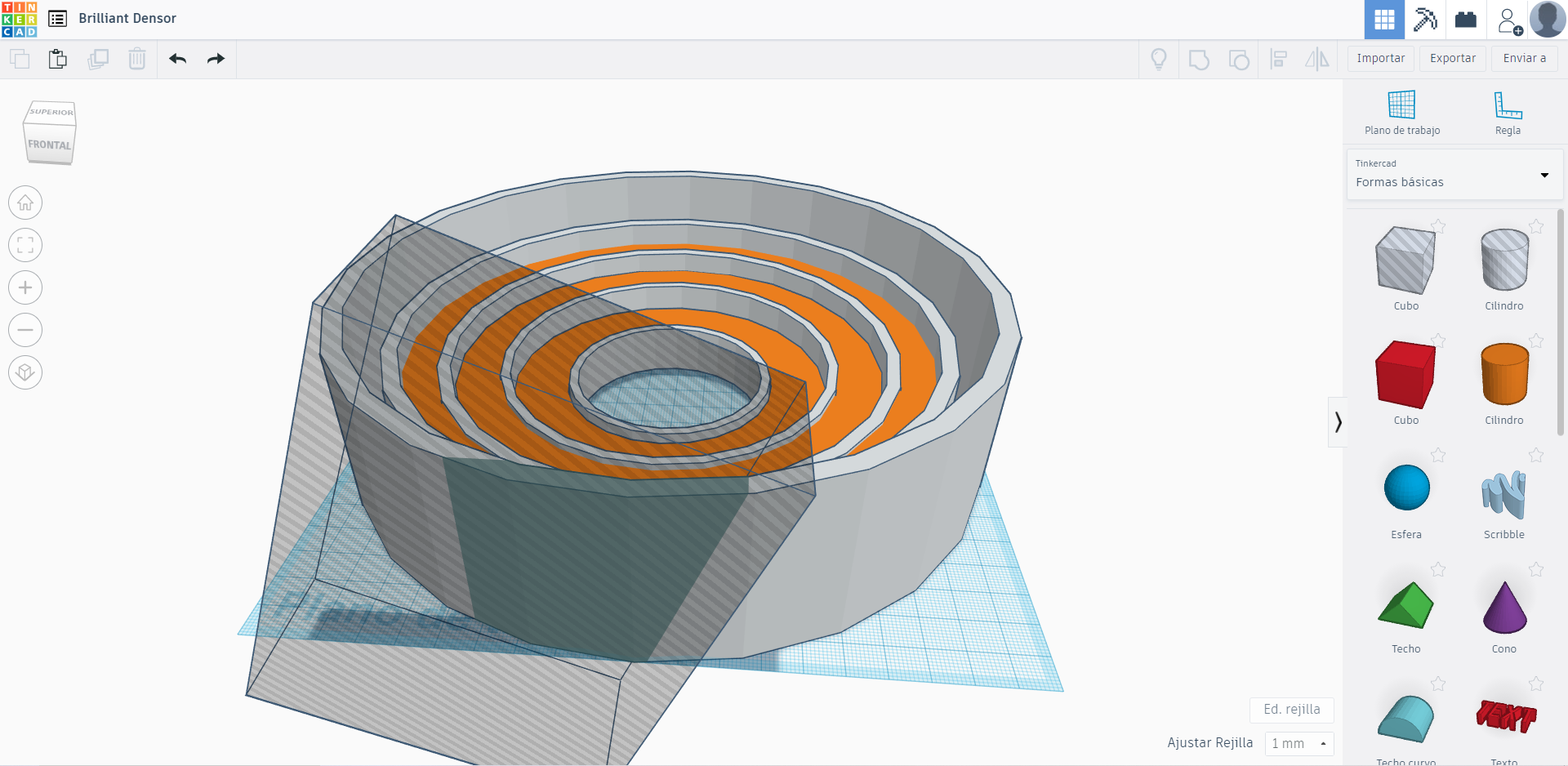This screenshot has height=766, width=1568.
Task: Click the Paste toolbar icon
Action: tap(57, 59)
